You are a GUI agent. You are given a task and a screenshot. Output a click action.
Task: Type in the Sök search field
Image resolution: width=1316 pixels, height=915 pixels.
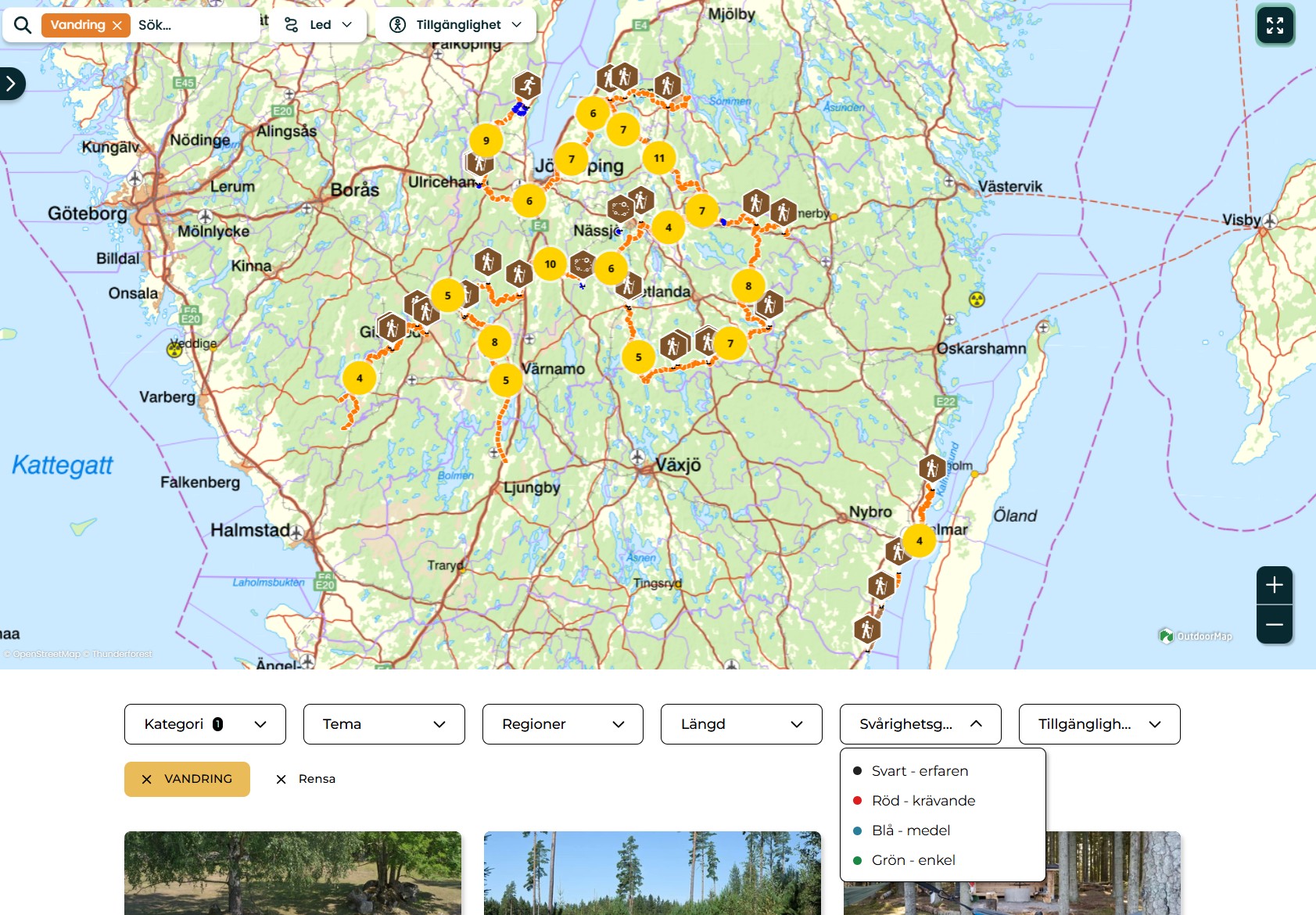point(192,25)
